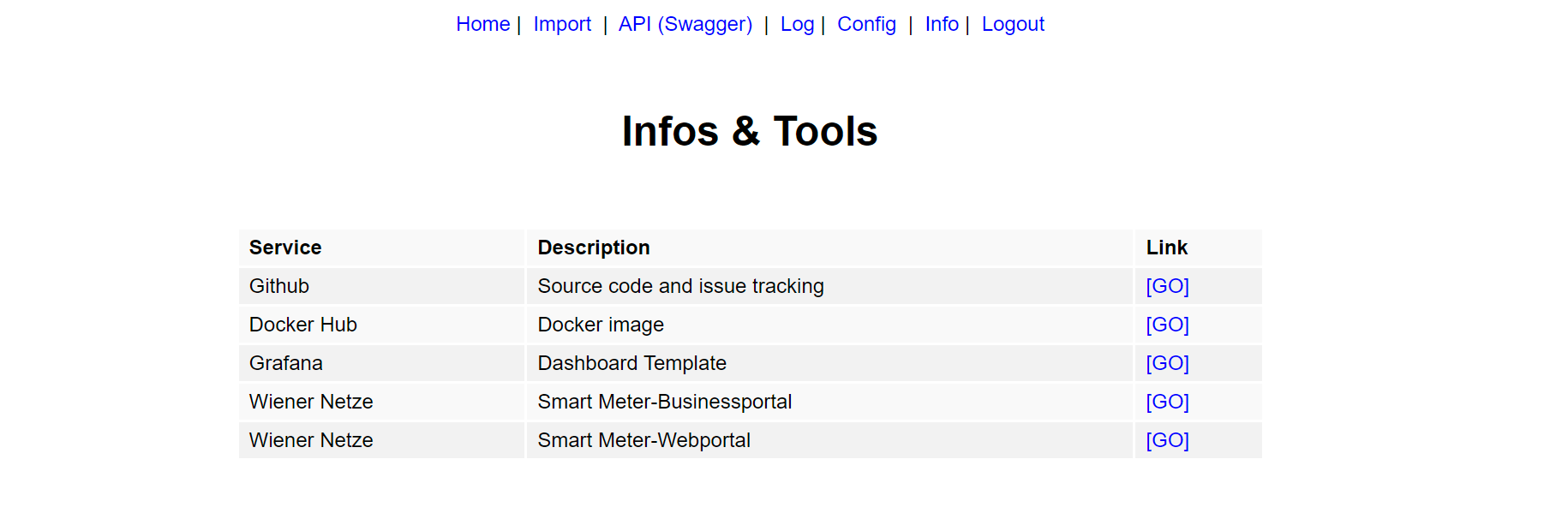The image size is (1568, 525).
Task: Click the Service column header
Action: [381, 248]
